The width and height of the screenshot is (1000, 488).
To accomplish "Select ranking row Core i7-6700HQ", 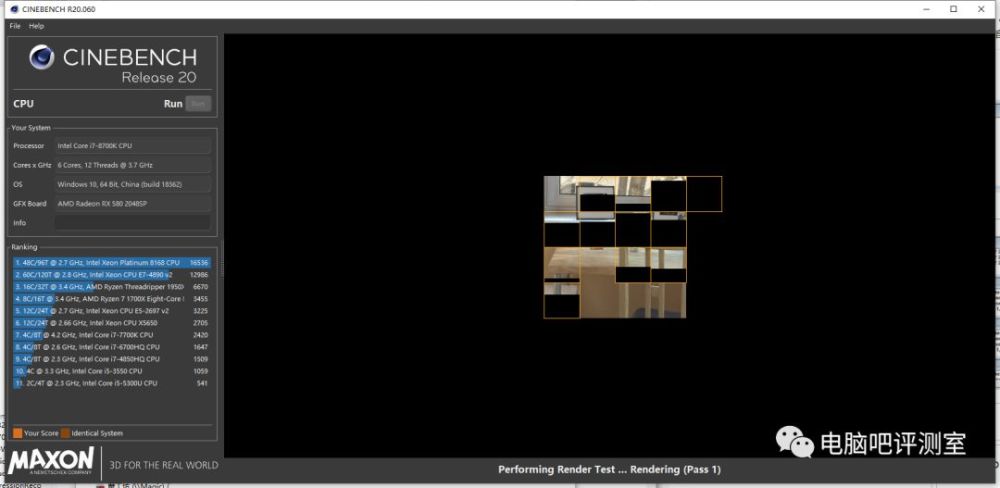I will coord(112,347).
